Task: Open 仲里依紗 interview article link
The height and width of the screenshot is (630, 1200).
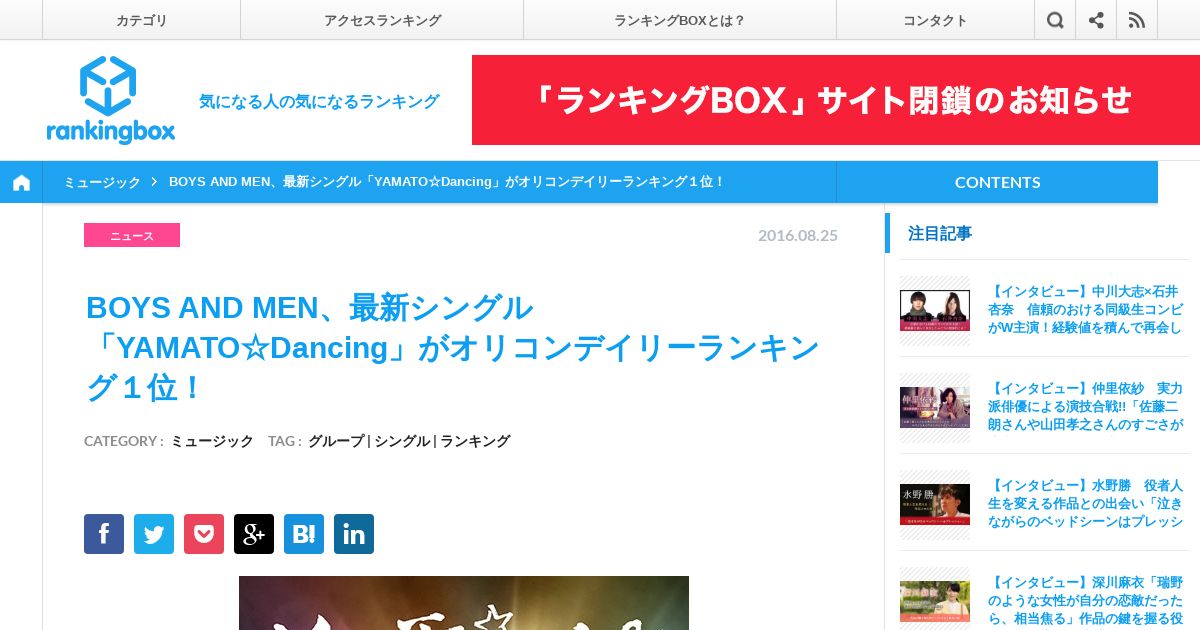Action: pyautogui.click(x=1085, y=406)
